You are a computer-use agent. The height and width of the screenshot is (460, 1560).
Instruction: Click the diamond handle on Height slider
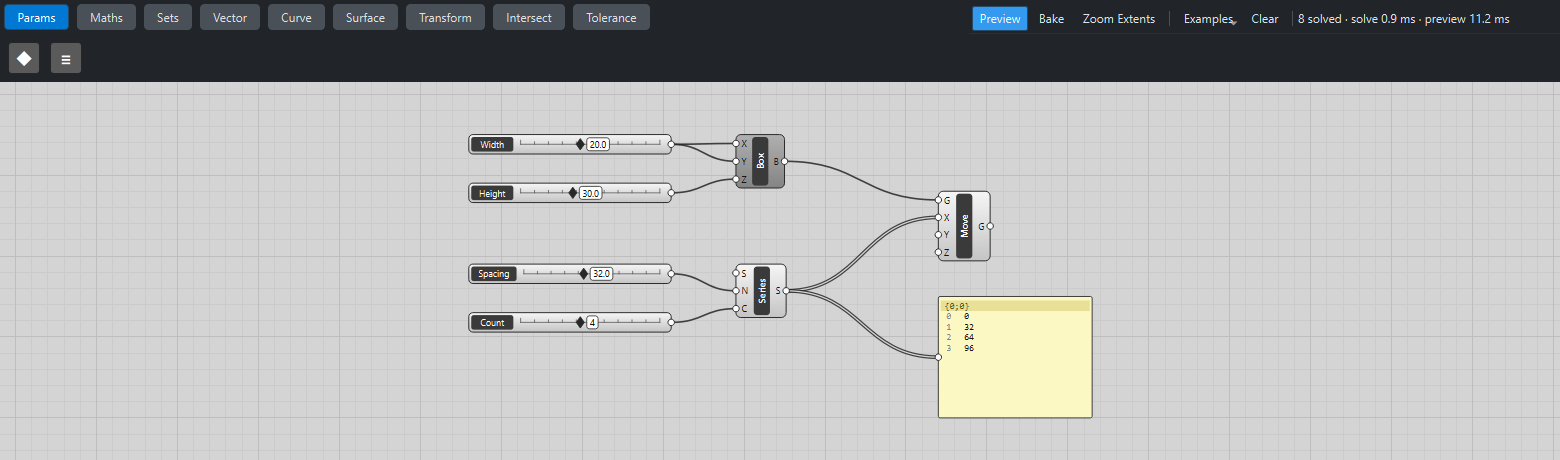pos(573,193)
